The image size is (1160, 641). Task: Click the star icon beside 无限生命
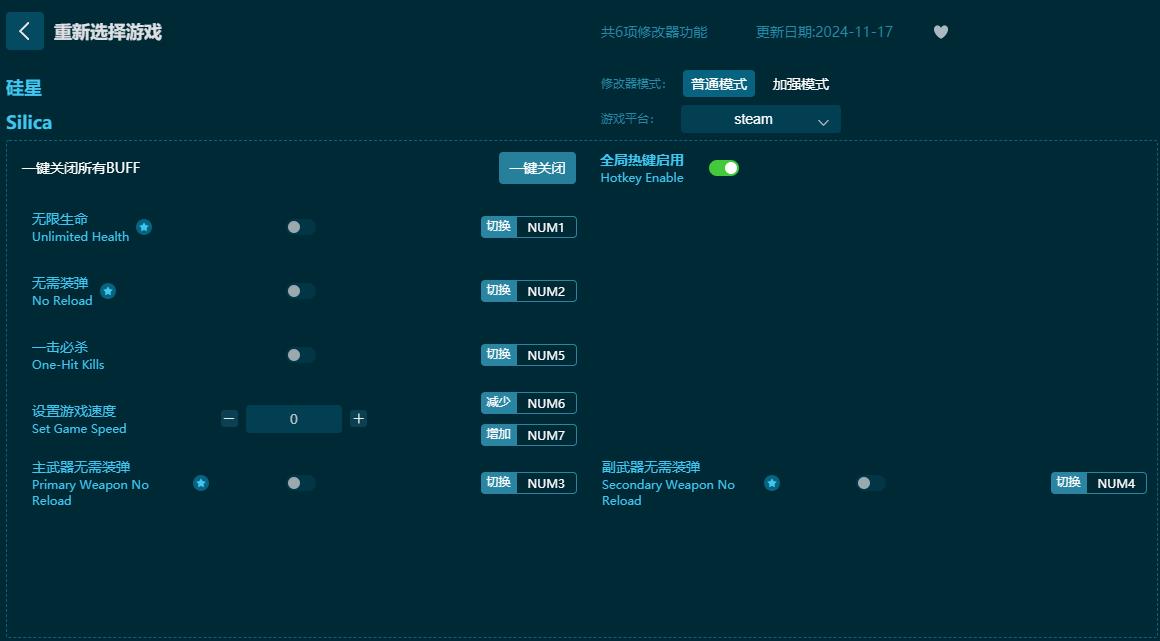coord(144,227)
